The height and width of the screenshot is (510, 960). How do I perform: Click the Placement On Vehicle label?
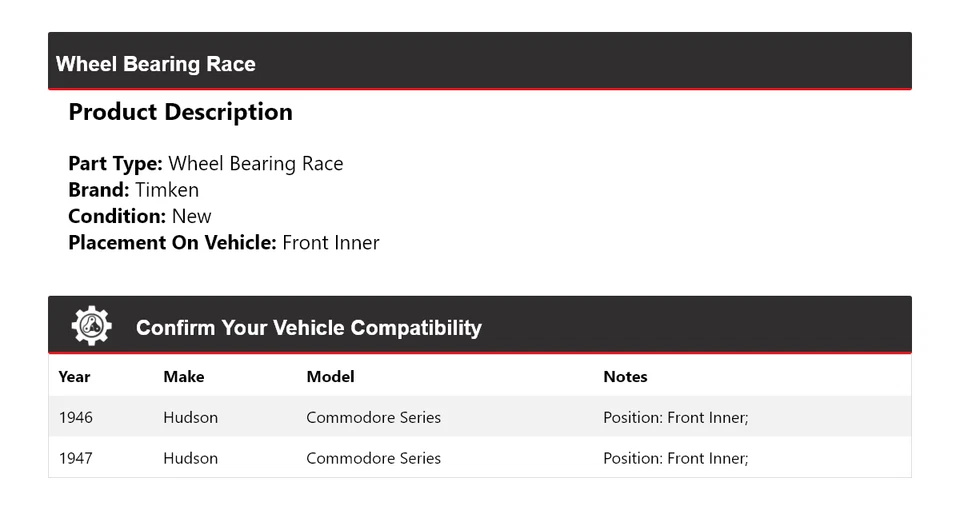(172, 242)
